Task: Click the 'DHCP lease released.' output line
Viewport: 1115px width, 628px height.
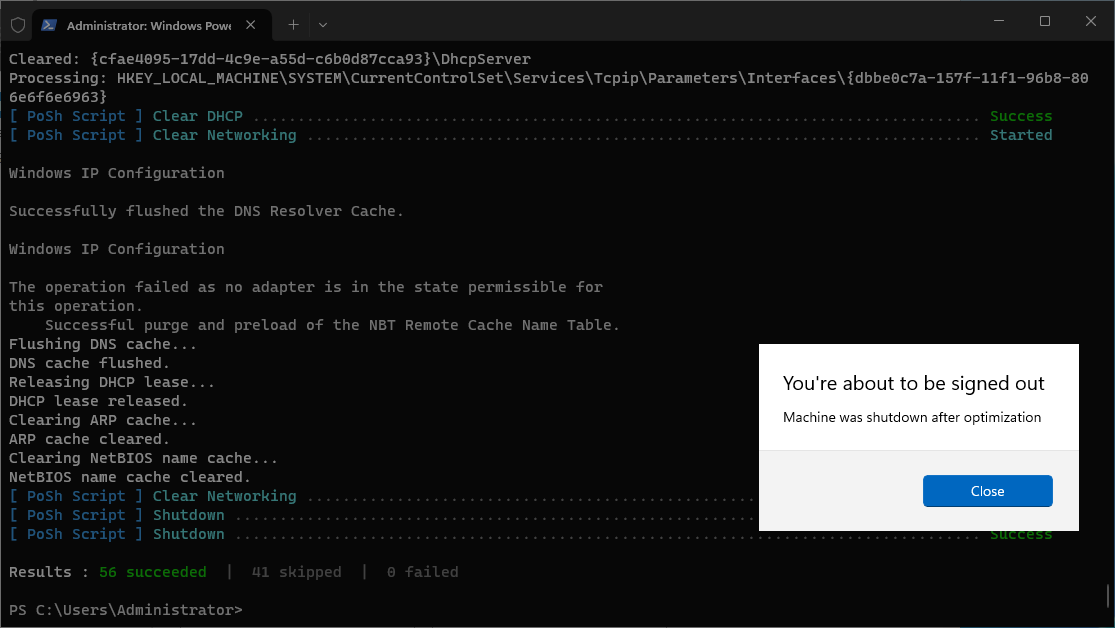Action: 98,401
